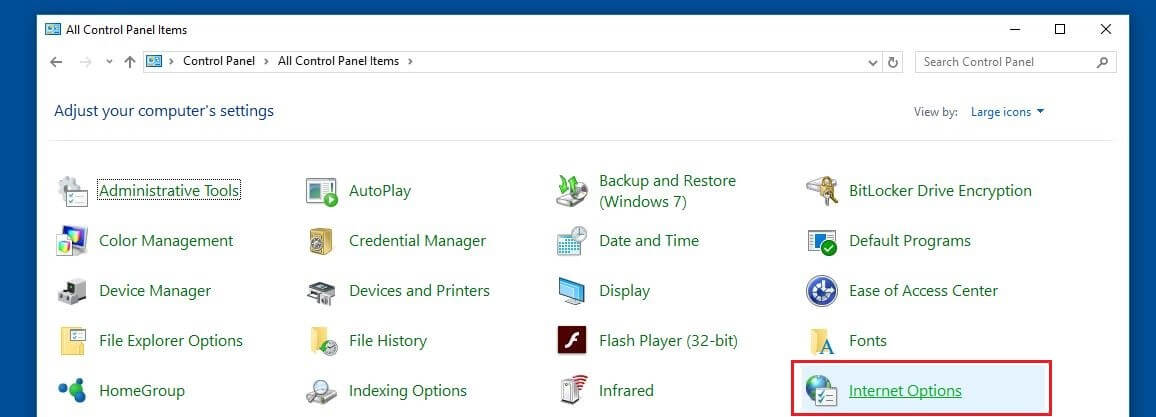Launch Backup and Restore icon
The height and width of the screenshot is (417, 1156).
(x=571, y=191)
